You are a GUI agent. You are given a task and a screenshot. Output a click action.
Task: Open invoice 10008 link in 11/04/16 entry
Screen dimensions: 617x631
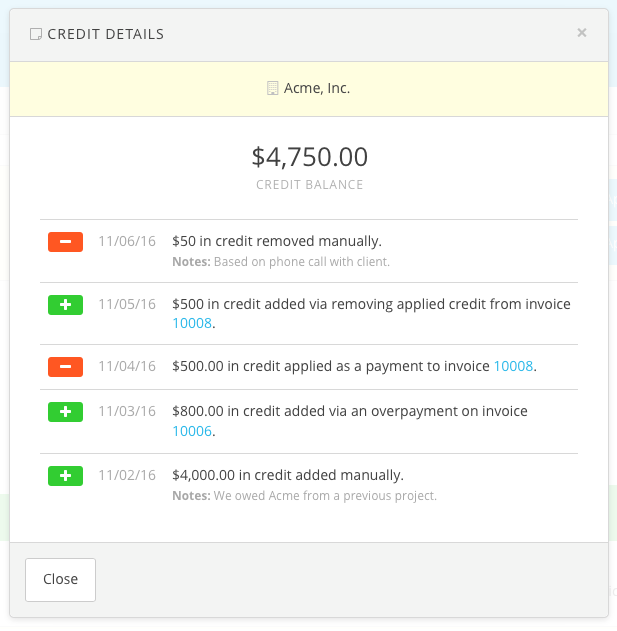[513, 366]
